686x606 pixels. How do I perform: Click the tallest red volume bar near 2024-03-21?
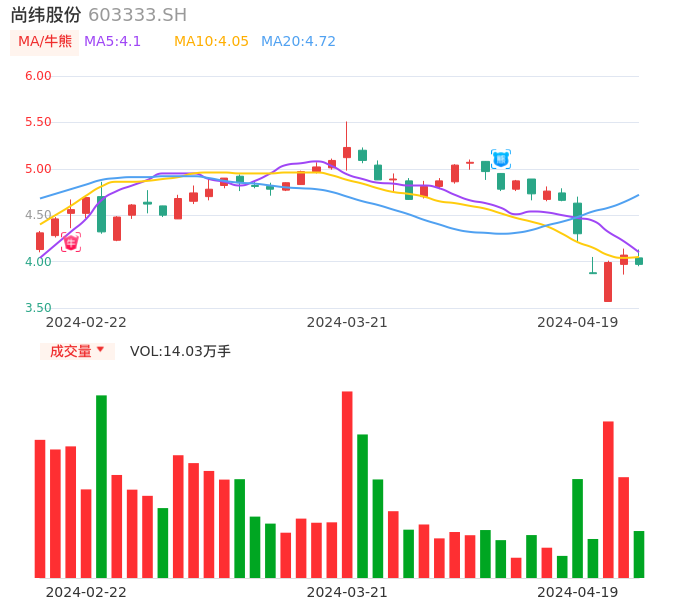click(347, 484)
